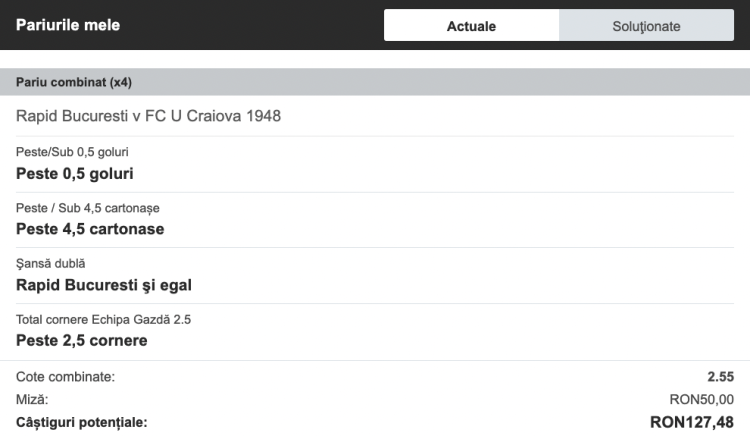Open the Soluționate tab
Viewport: 750px width, 436px height.
pos(646,26)
